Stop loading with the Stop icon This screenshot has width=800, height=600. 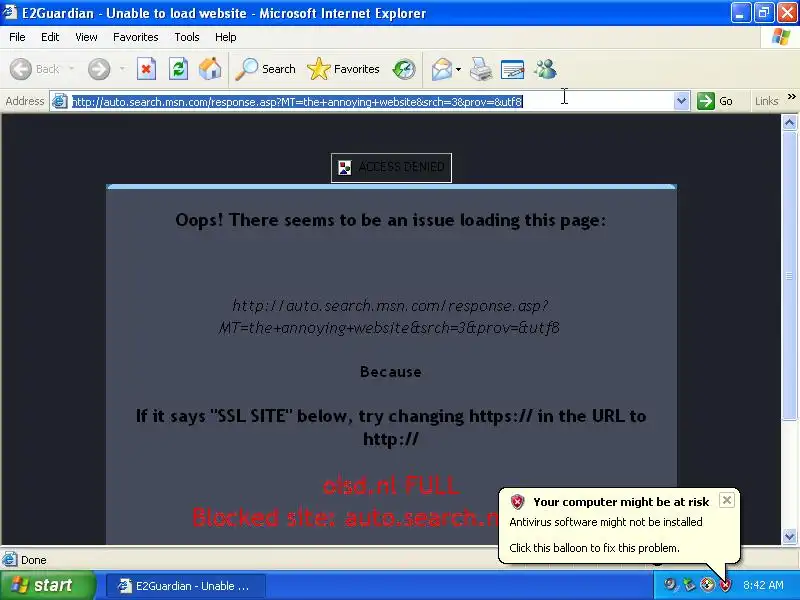146,69
